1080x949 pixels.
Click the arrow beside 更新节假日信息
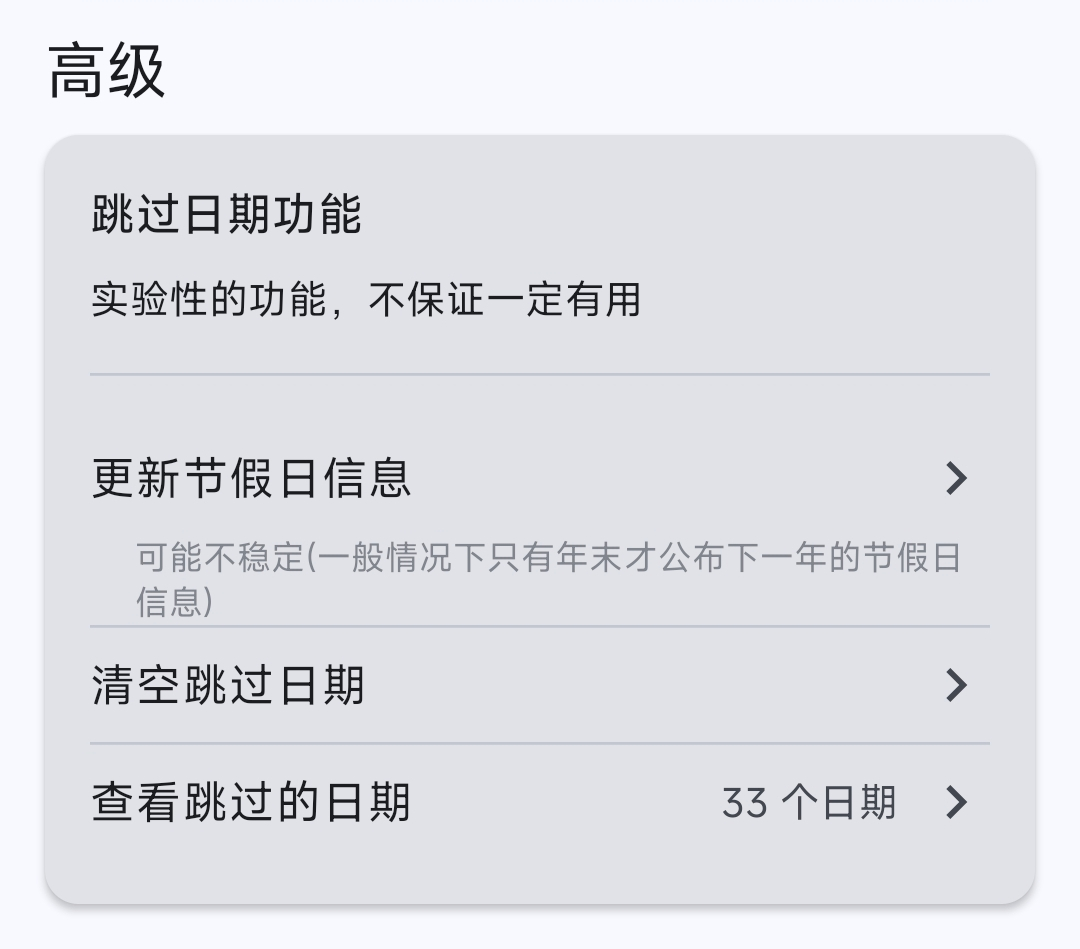click(x=957, y=479)
